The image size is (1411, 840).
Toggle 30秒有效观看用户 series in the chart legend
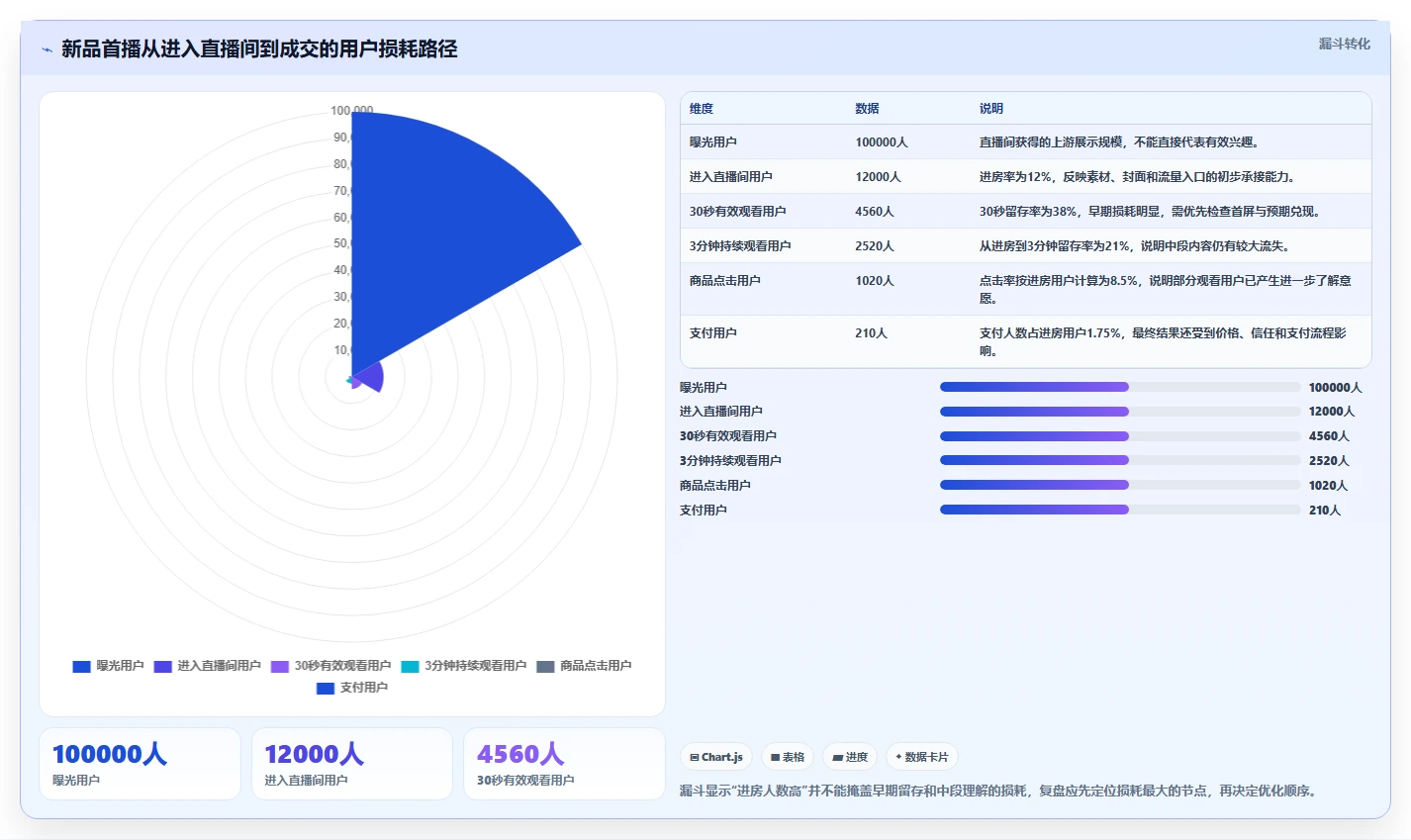tap(330, 666)
